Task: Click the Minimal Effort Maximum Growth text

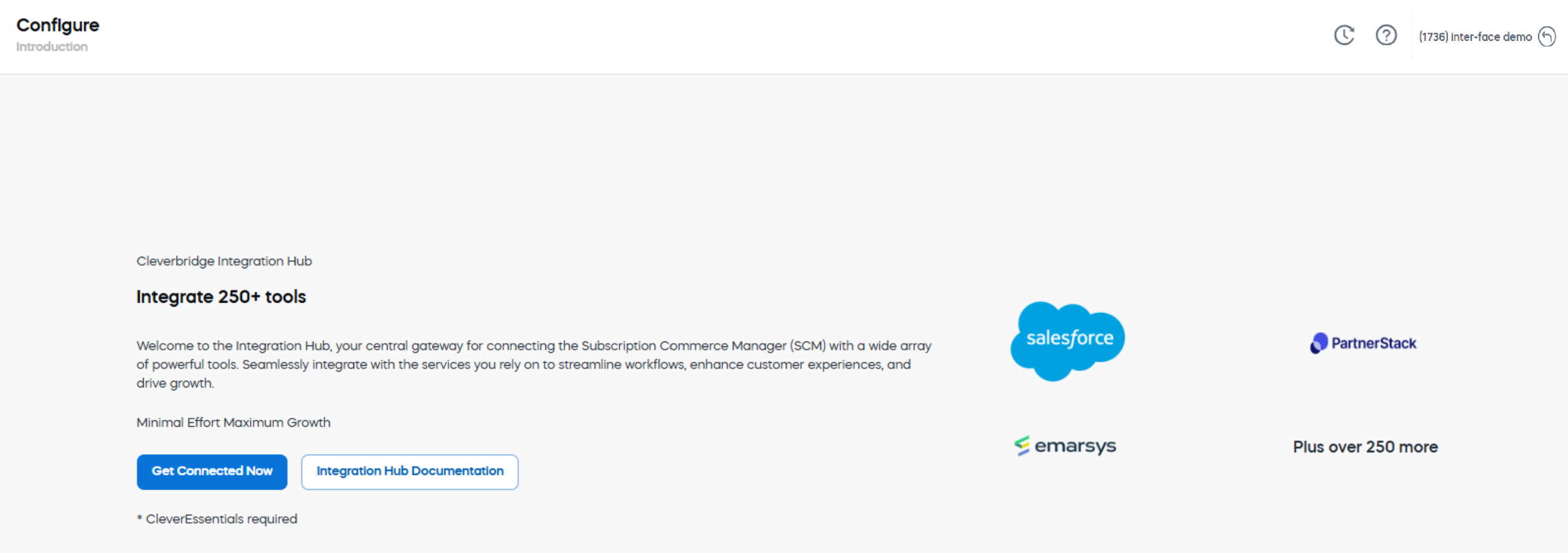Action: tap(233, 422)
